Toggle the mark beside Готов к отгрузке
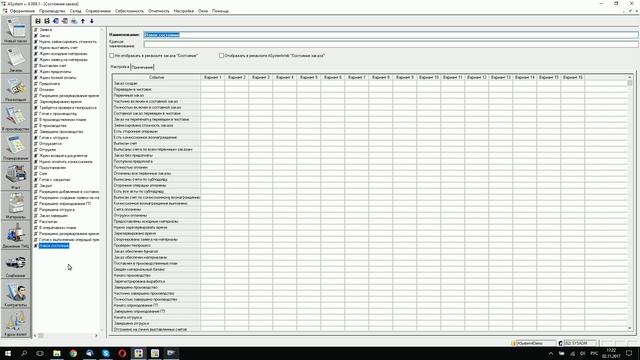 click(36, 138)
